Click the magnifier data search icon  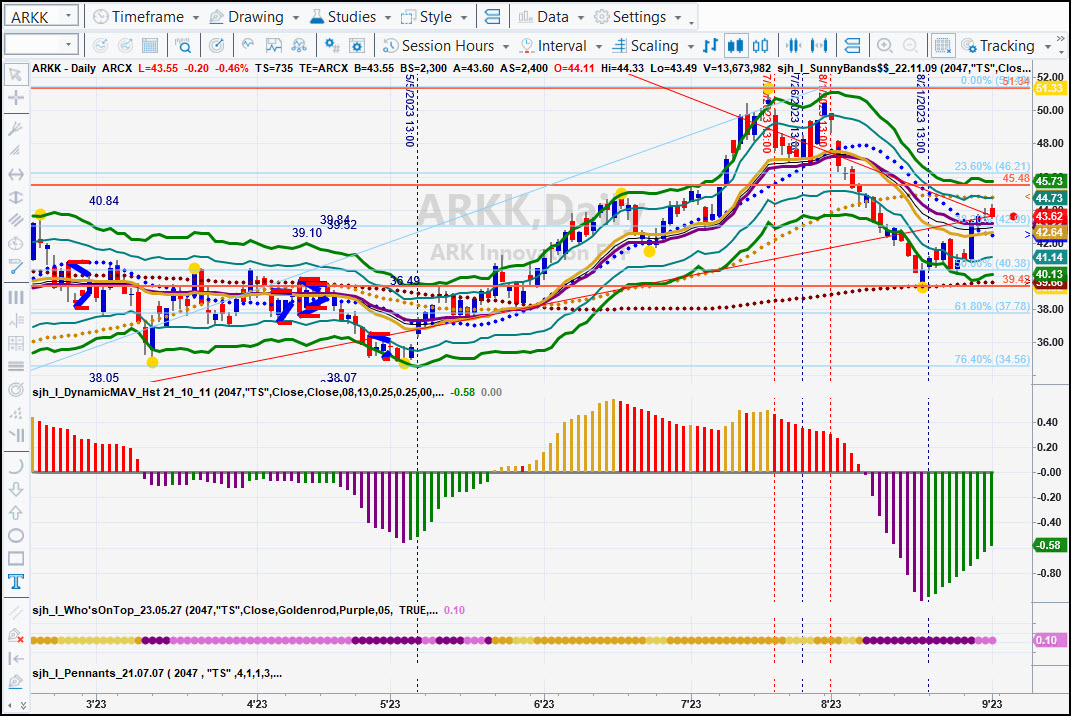tap(183, 46)
